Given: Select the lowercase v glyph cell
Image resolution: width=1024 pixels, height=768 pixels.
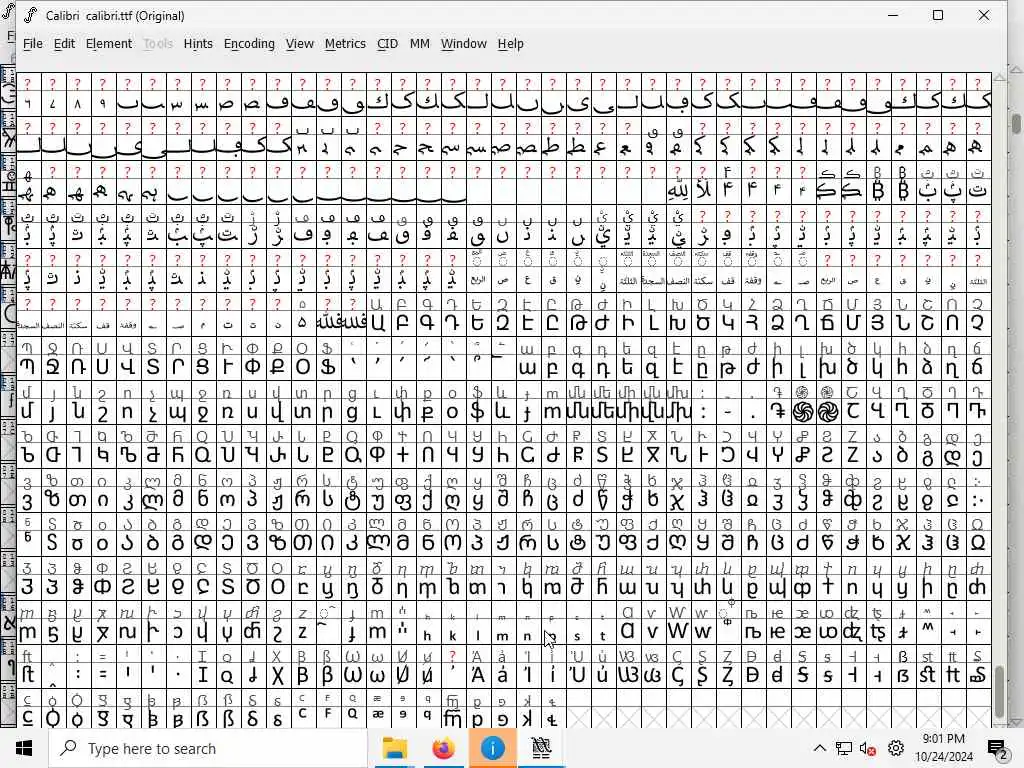Looking at the screenshot, I should pyautogui.click(x=652, y=632).
